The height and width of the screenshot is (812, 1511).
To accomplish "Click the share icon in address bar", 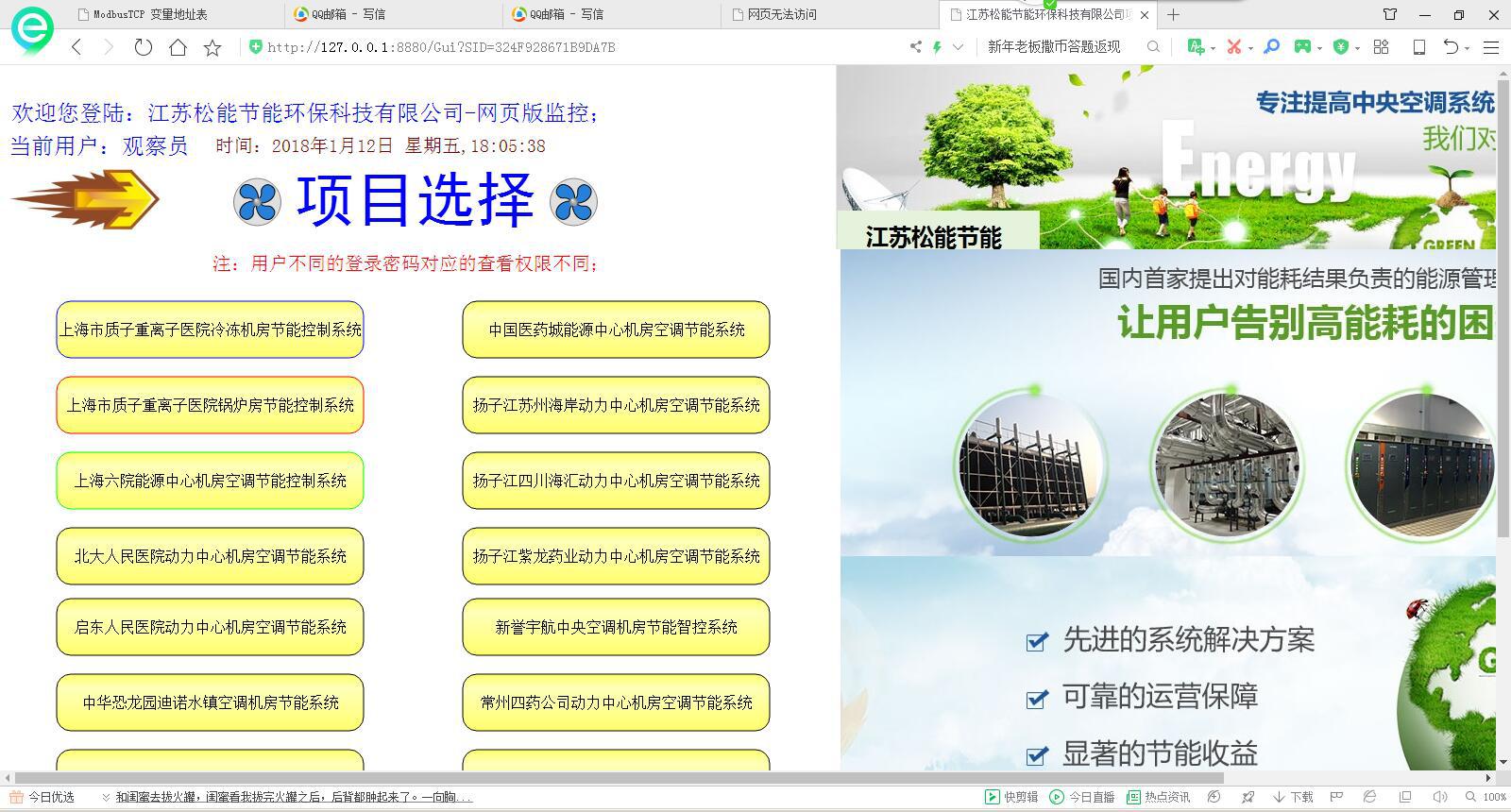I will click(914, 46).
